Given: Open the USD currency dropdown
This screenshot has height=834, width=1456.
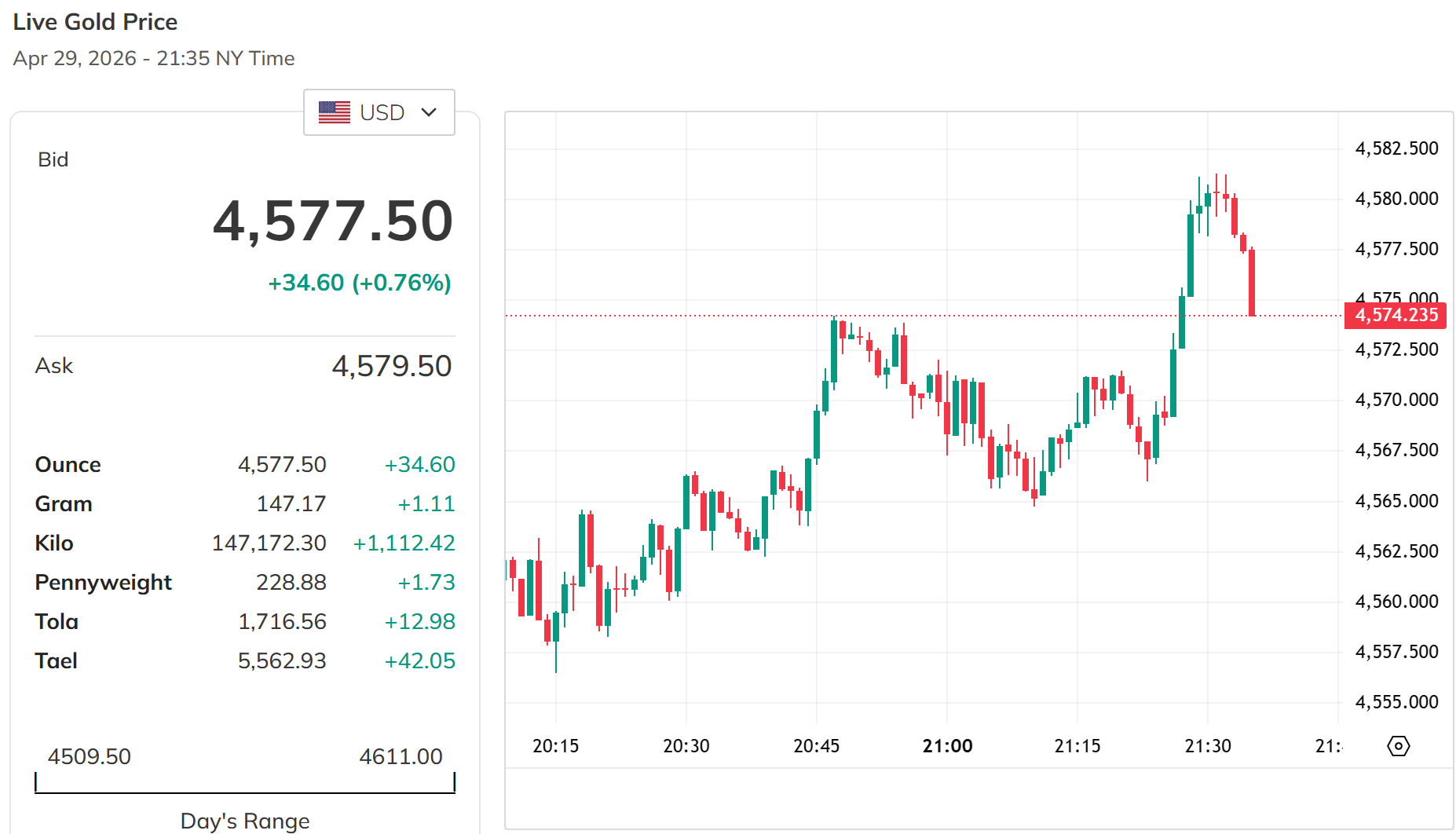Looking at the screenshot, I should [x=379, y=112].
